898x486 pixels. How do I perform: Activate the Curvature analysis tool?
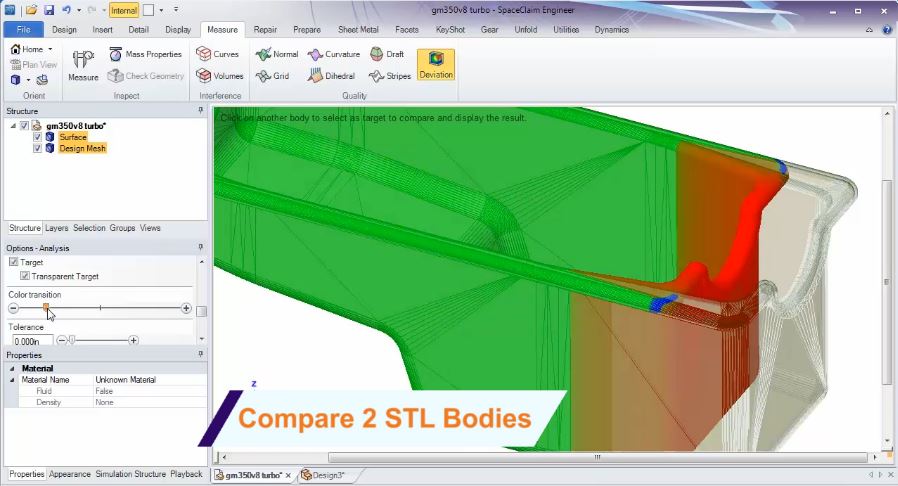[334, 54]
